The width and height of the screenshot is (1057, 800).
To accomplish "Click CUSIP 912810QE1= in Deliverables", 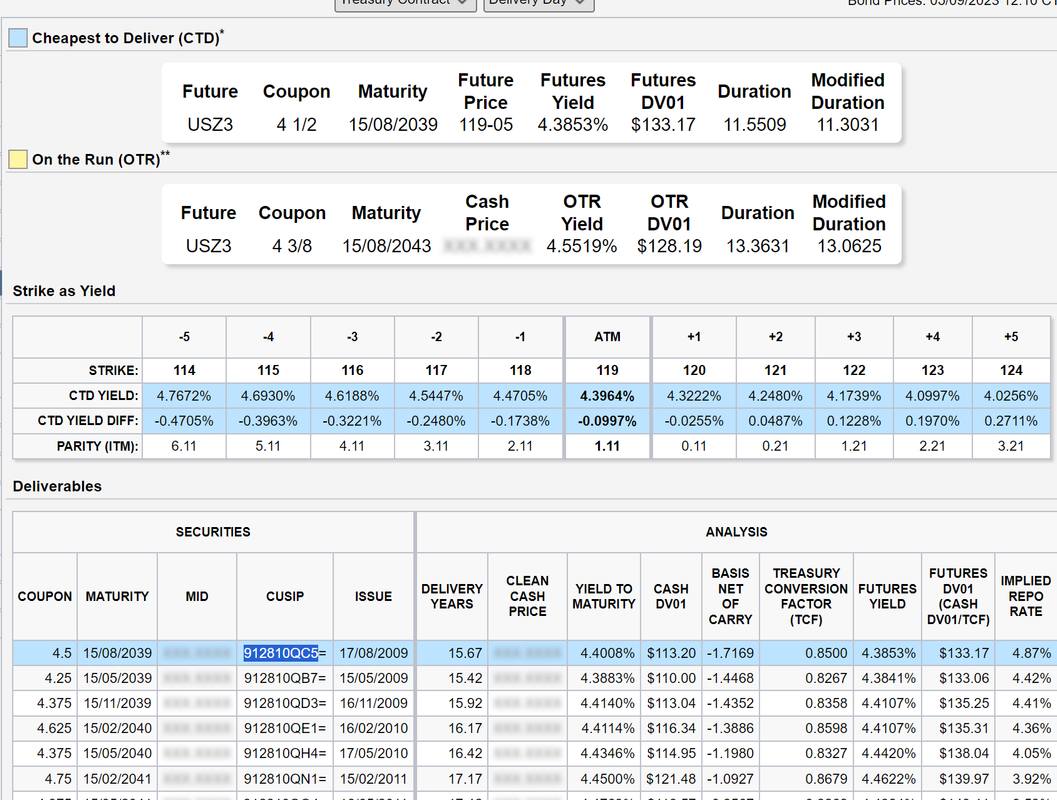I will point(284,728).
